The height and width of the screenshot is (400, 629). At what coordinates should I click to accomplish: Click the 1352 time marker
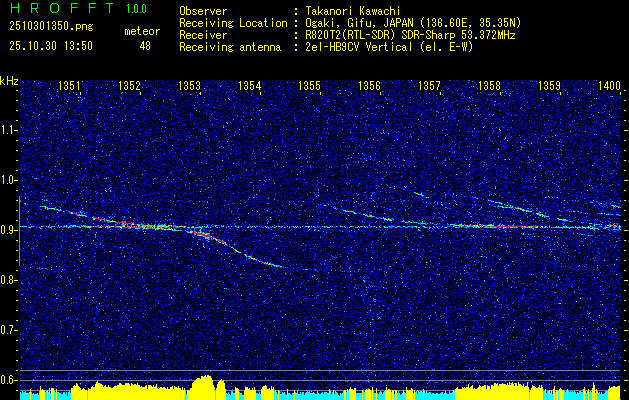(129, 86)
